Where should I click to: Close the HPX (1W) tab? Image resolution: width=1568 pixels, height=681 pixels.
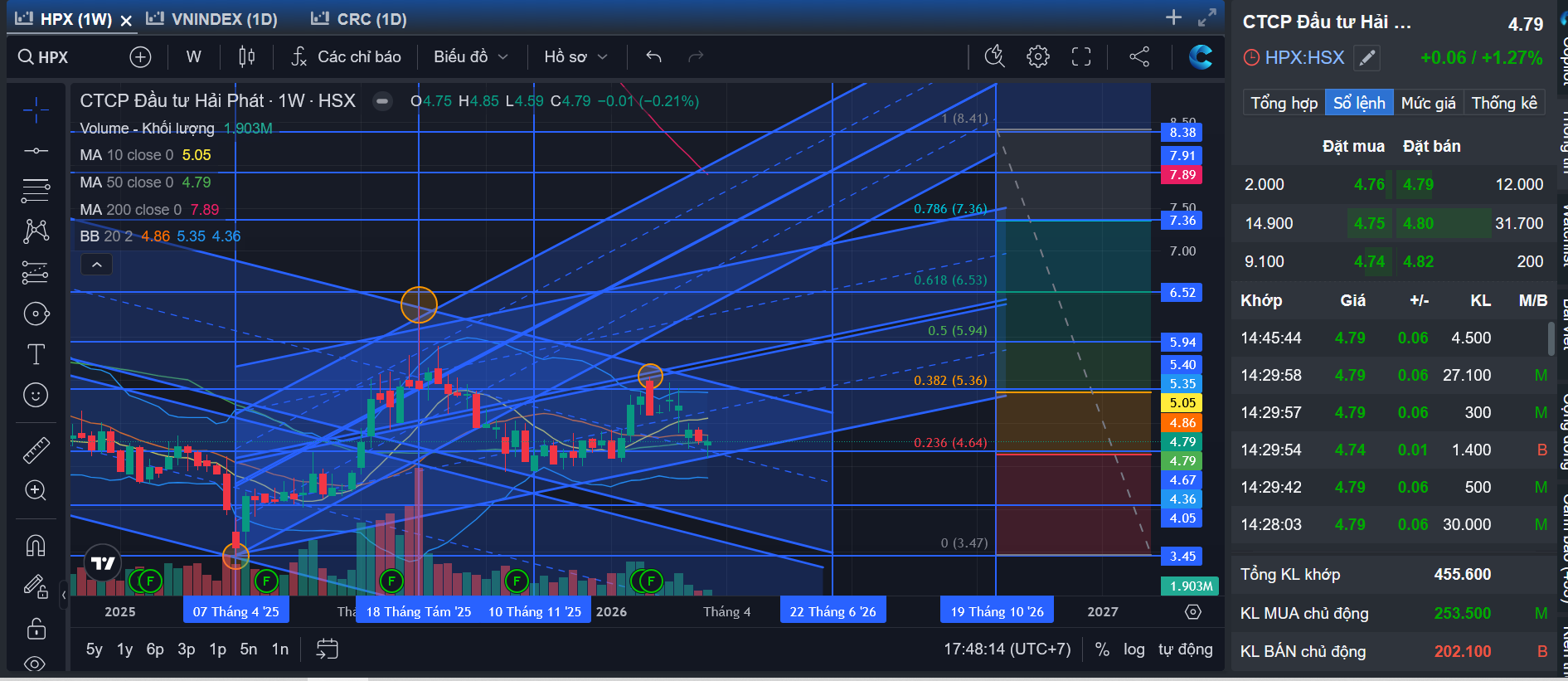[126, 21]
